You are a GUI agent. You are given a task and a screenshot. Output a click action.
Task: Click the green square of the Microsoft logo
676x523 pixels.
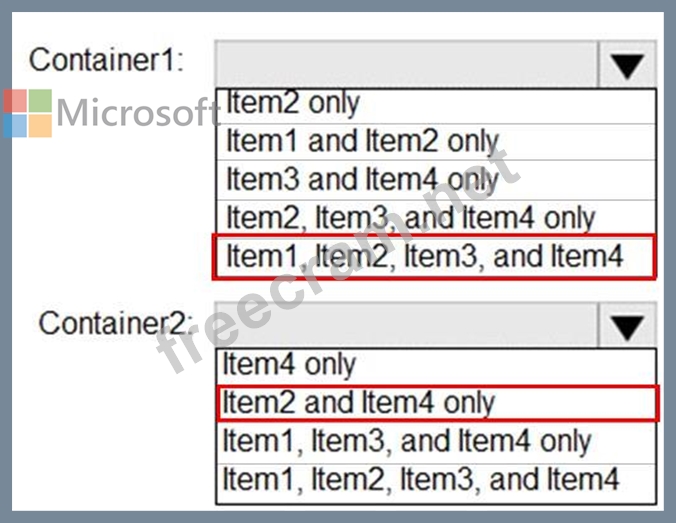[x=40, y=101]
